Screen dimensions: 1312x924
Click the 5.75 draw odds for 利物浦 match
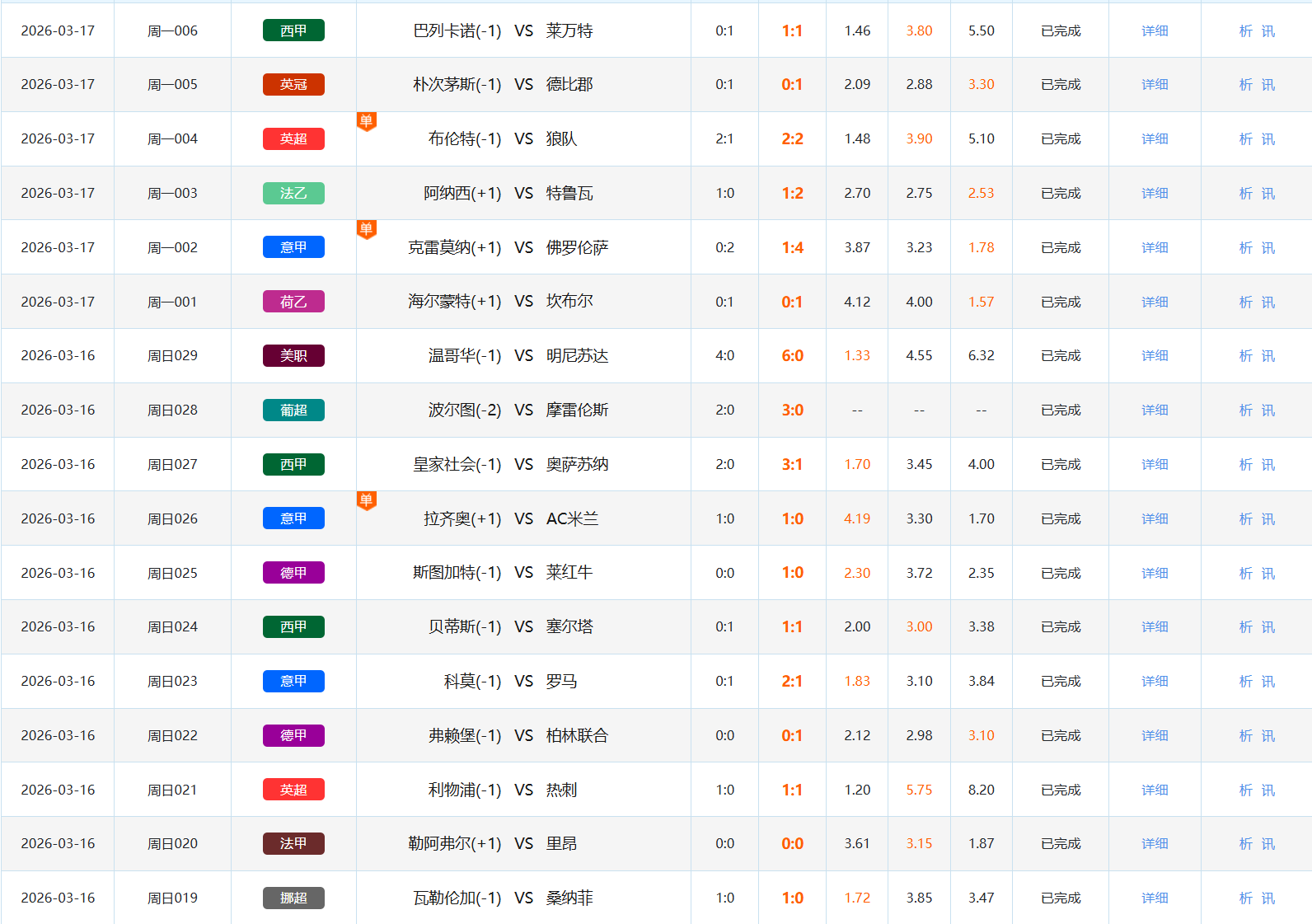pyautogui.click(x=919, y=790)
